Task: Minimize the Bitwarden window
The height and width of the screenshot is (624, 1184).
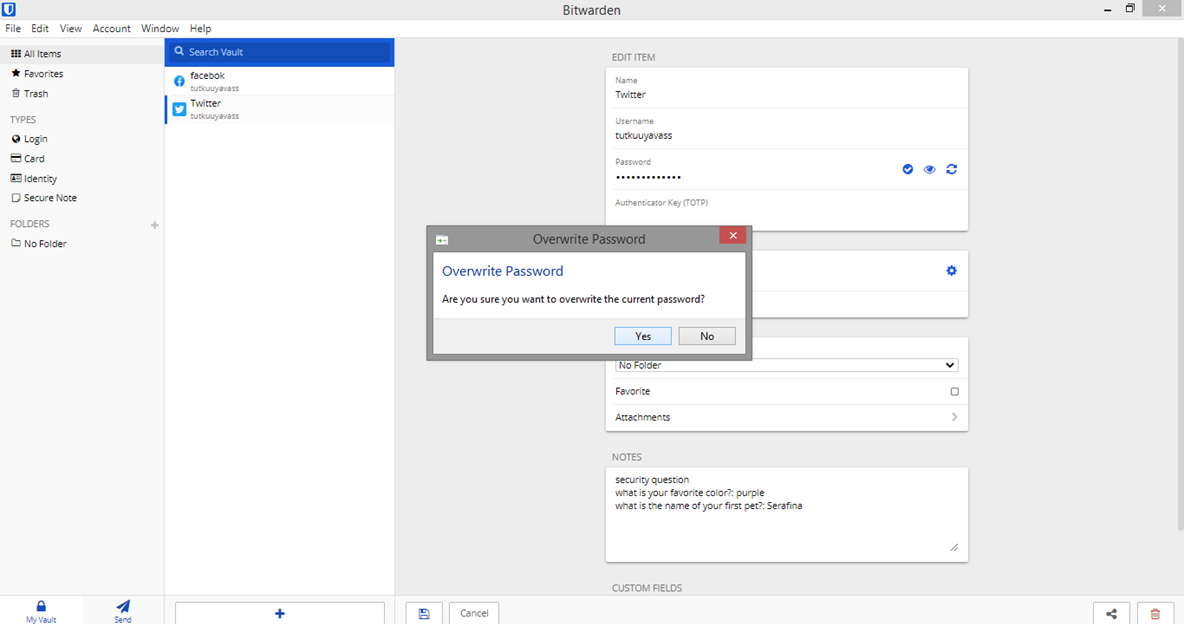Action: pyautogui.click(x=1107, y=9)
